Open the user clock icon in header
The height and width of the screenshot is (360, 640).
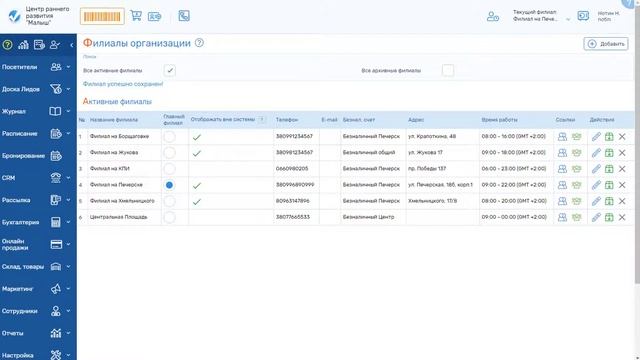tap(493, 16)
